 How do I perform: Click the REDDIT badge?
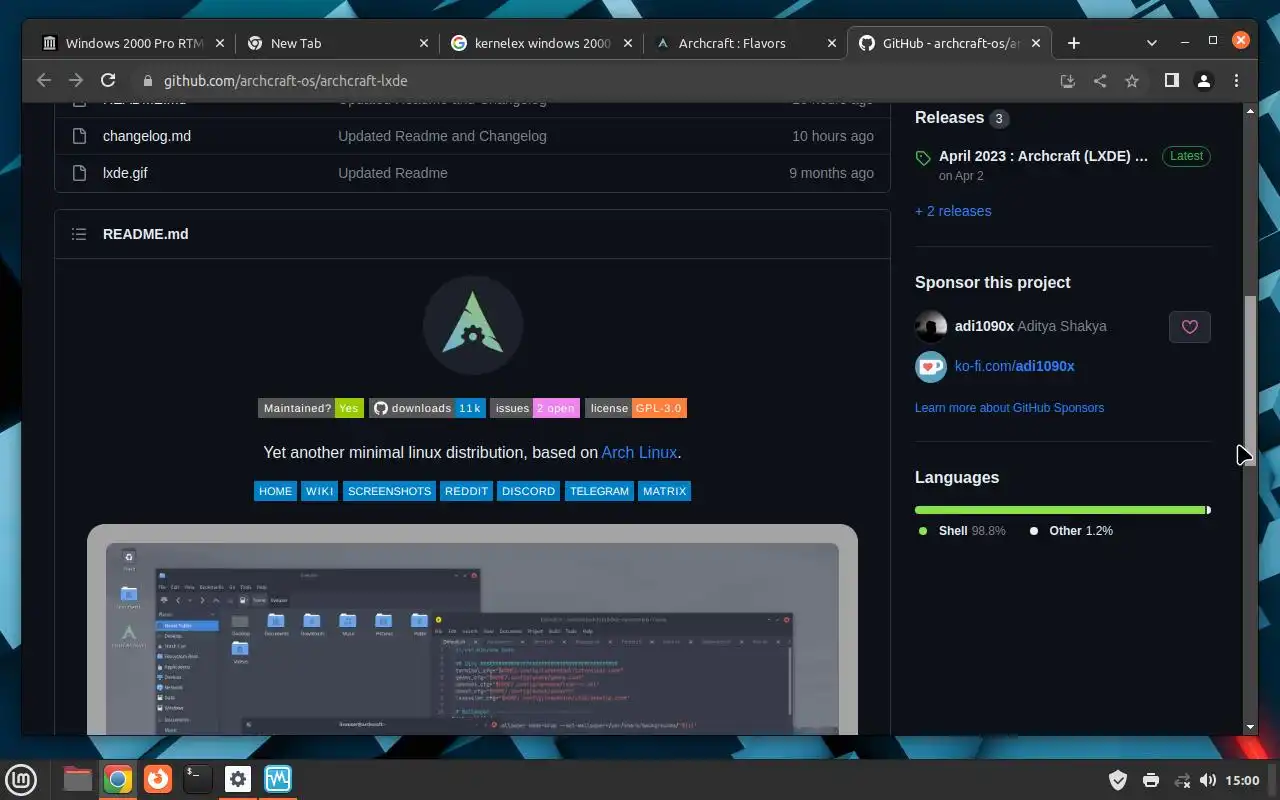coord(467,491)
